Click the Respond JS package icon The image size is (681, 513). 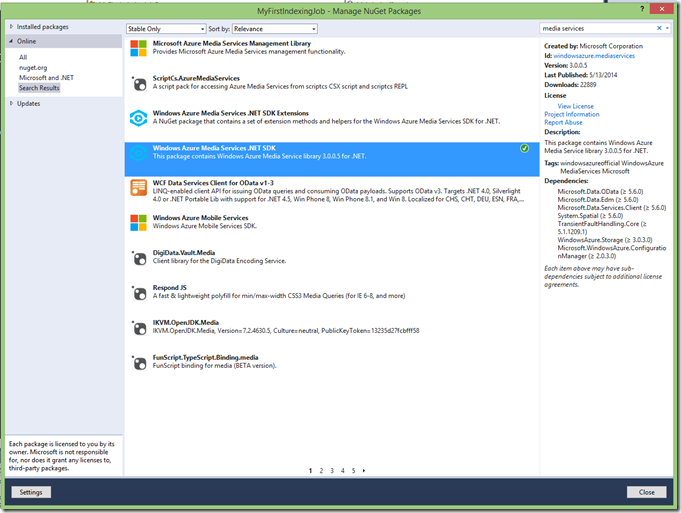(139, 293)
